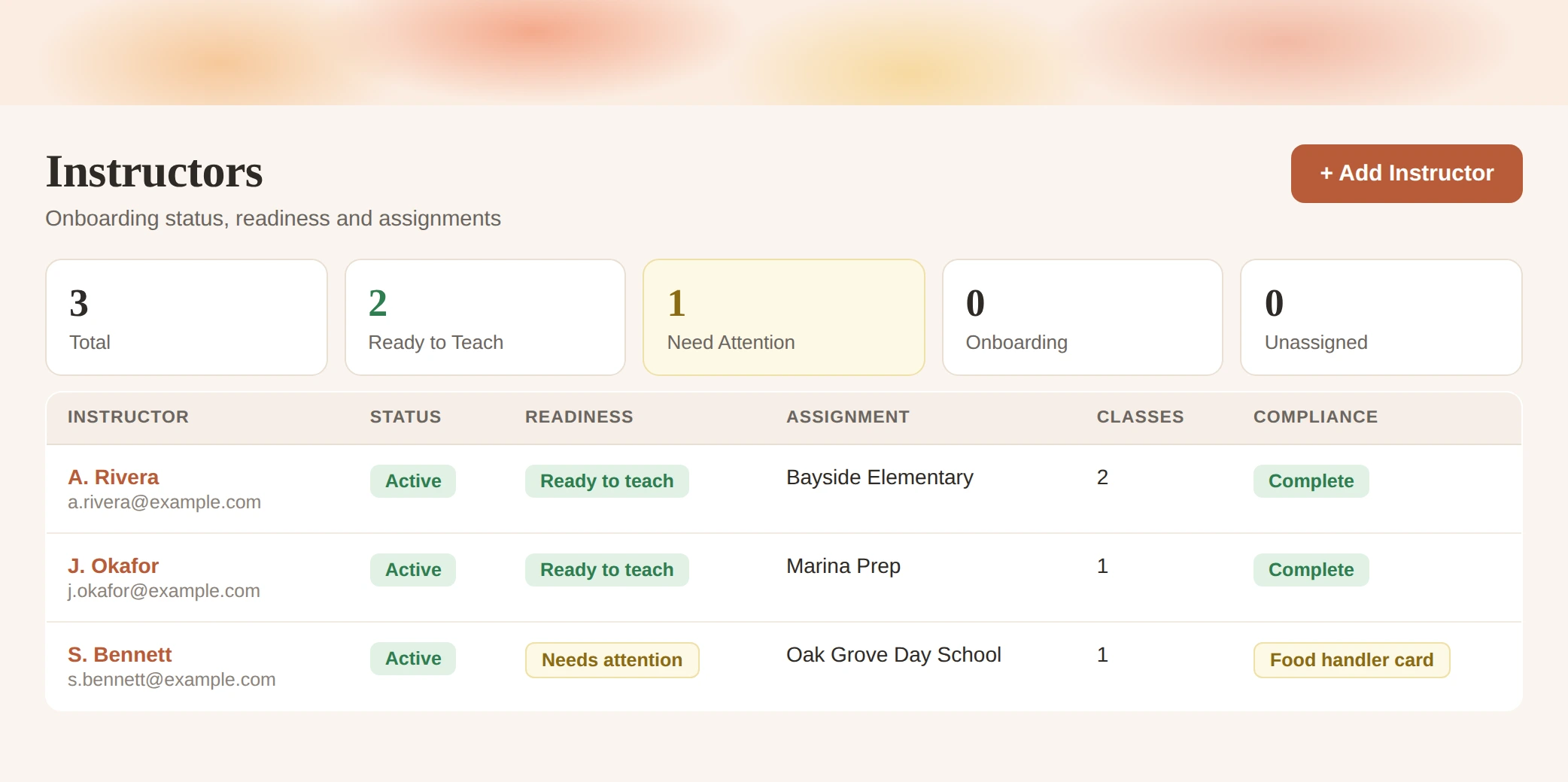Click the Active badge for A. Rivera
The width and height of the screenshot is (1568, 782).
413,481
